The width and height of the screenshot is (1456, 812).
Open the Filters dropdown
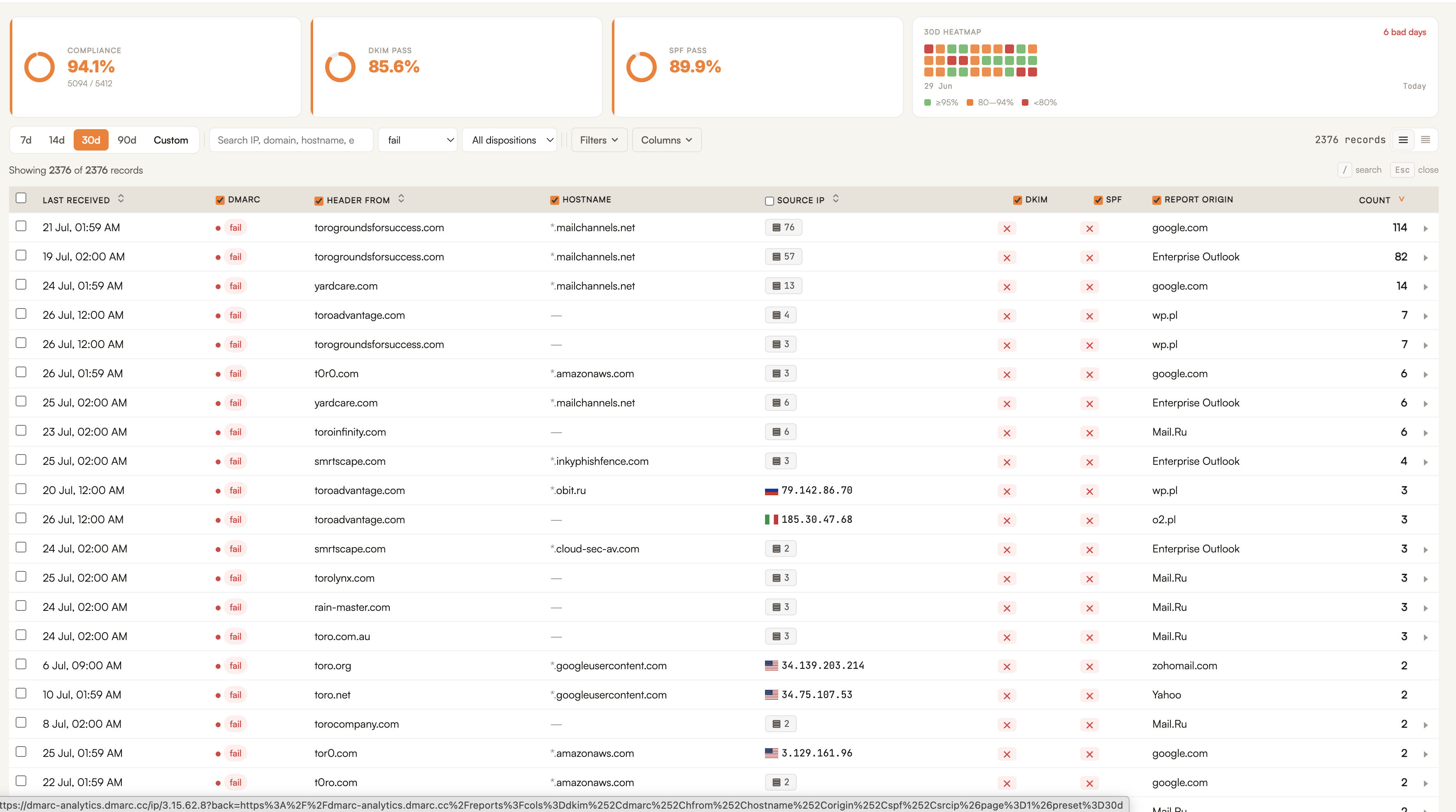599,140
